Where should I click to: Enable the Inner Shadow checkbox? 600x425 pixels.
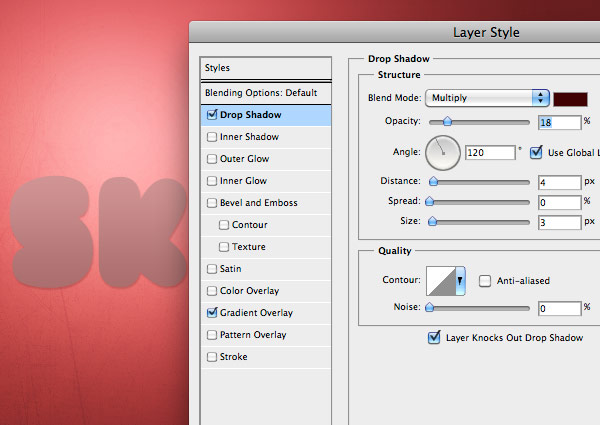click(211, 137)
